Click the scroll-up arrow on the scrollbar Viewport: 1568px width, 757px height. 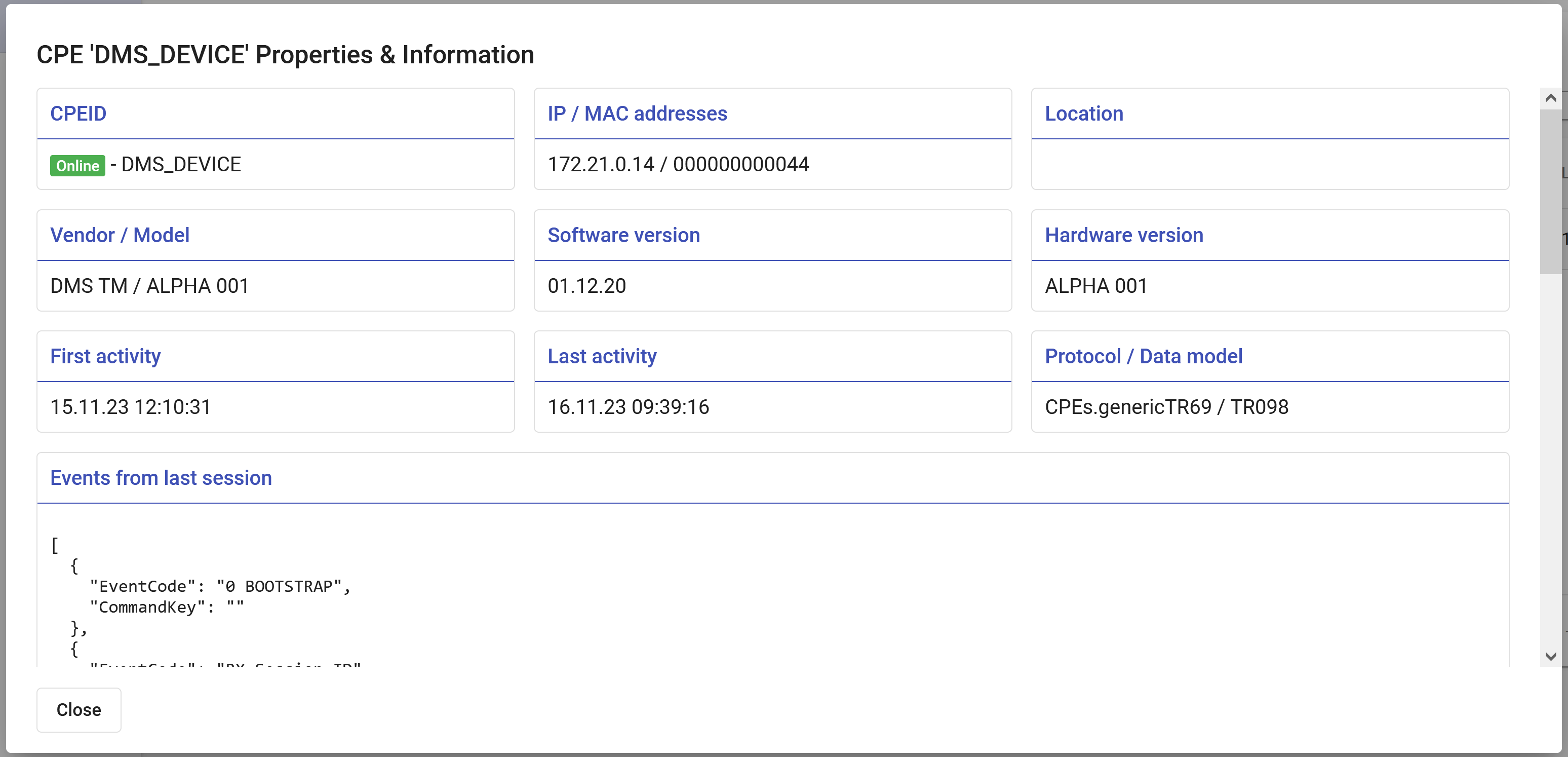point(1550,97)
